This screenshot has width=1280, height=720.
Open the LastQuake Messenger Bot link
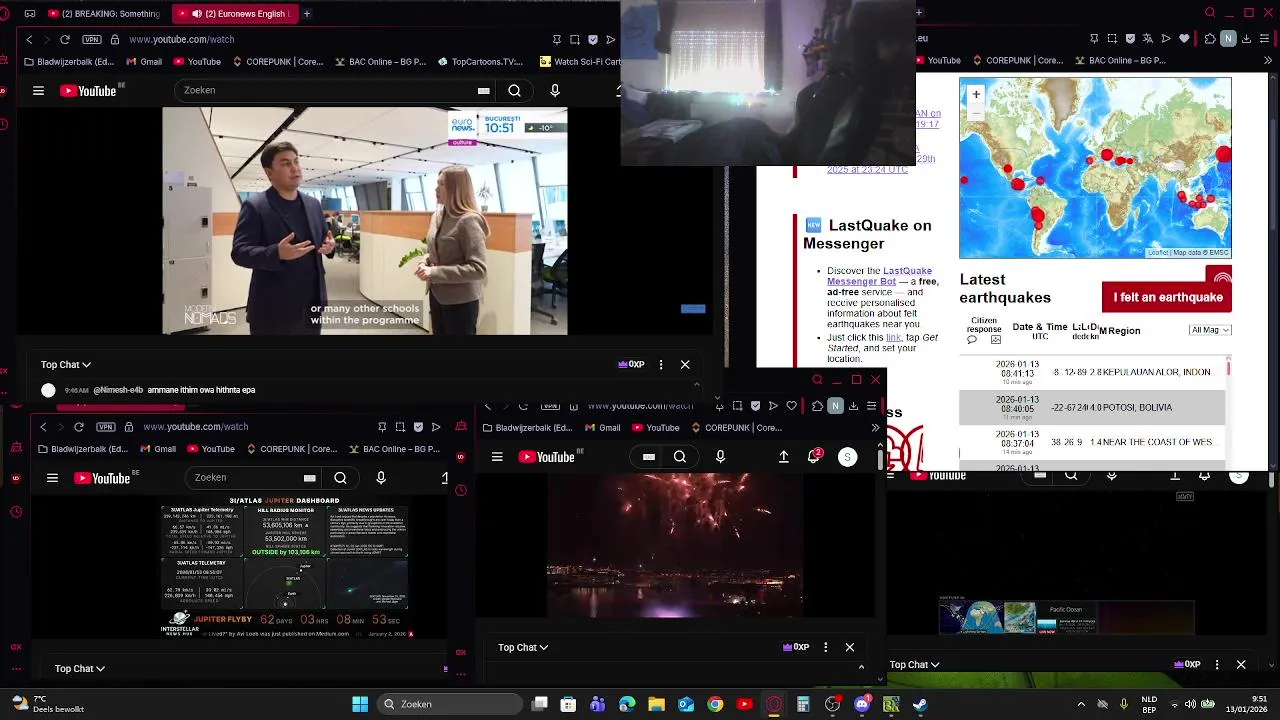(879, 276)
